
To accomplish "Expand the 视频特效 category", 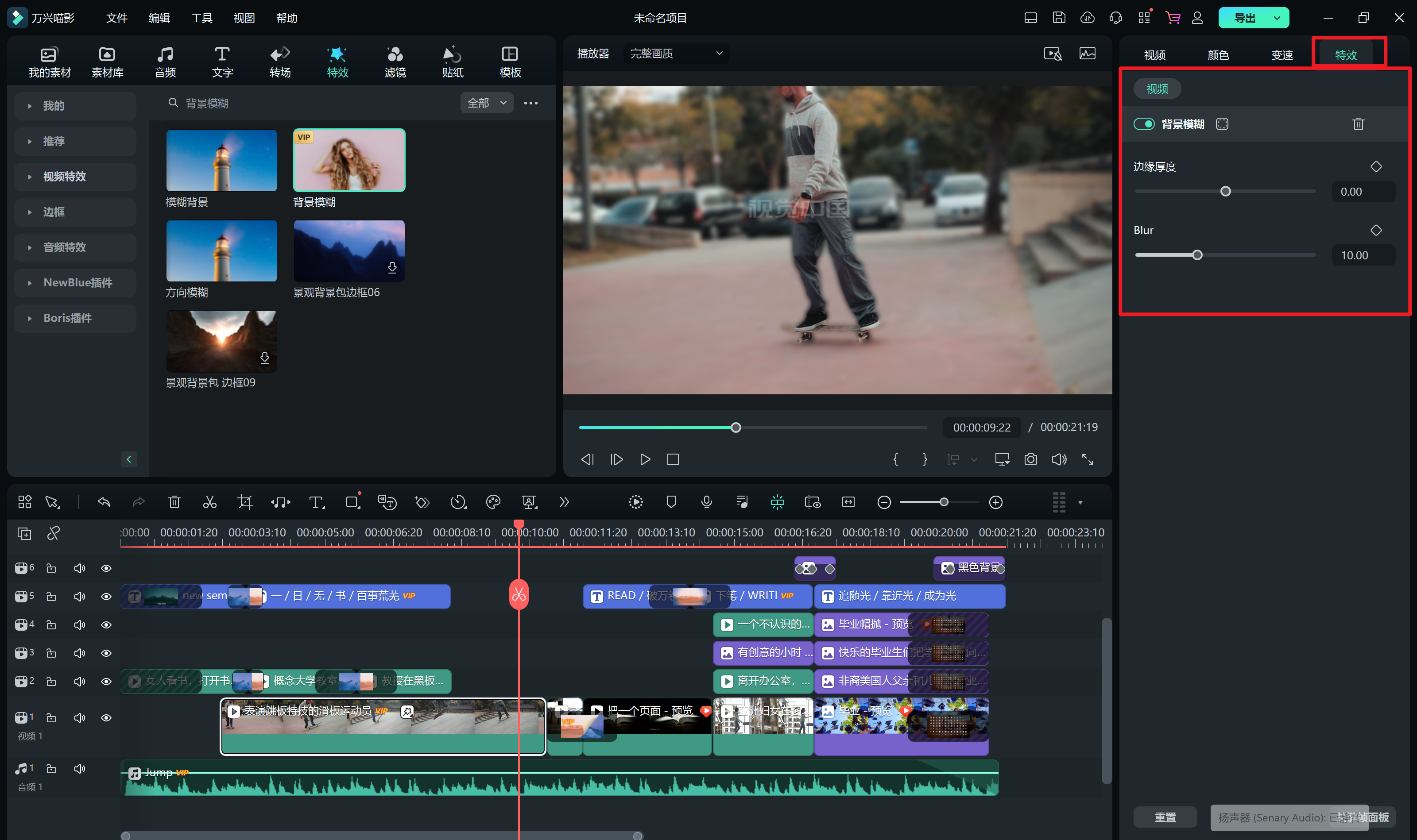I will point(65,177).
